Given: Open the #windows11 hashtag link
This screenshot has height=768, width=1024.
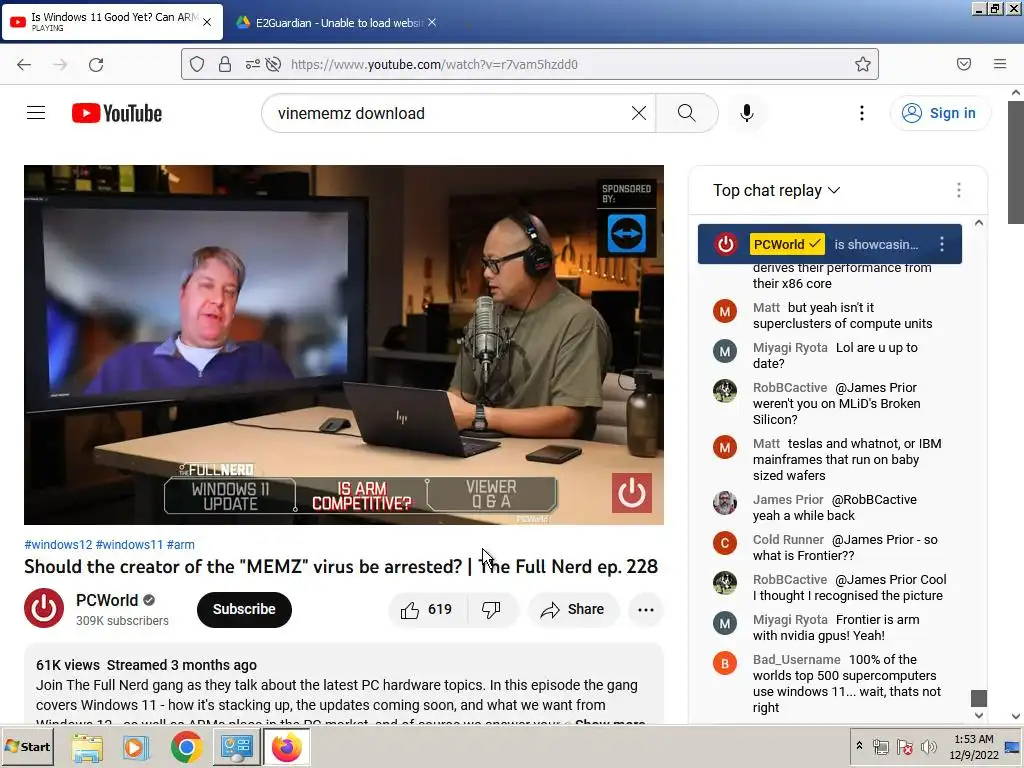Looking at the screenshot, I should point(129,545).
